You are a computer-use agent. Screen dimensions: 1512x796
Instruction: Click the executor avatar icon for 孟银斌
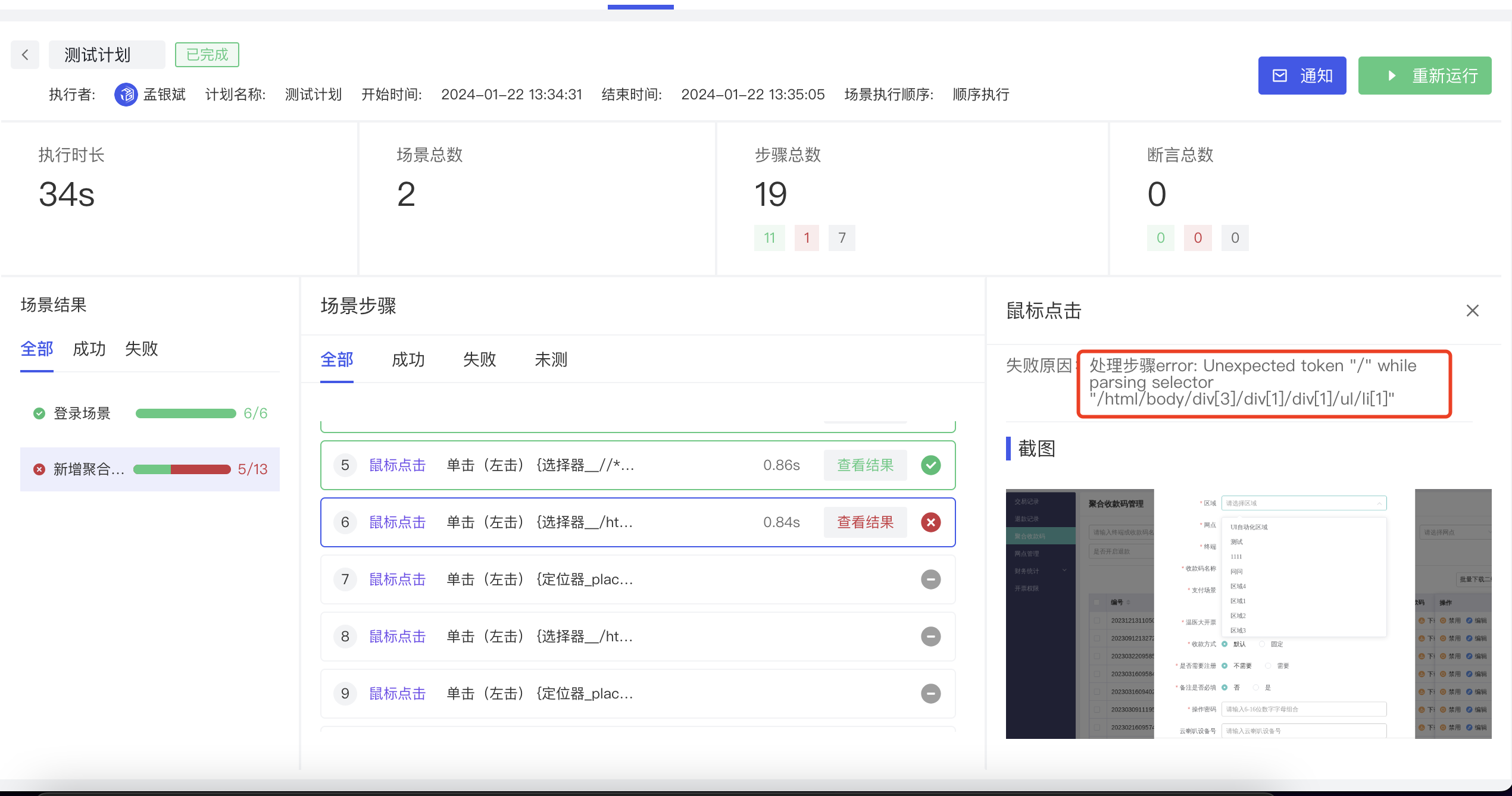[126, 95]
